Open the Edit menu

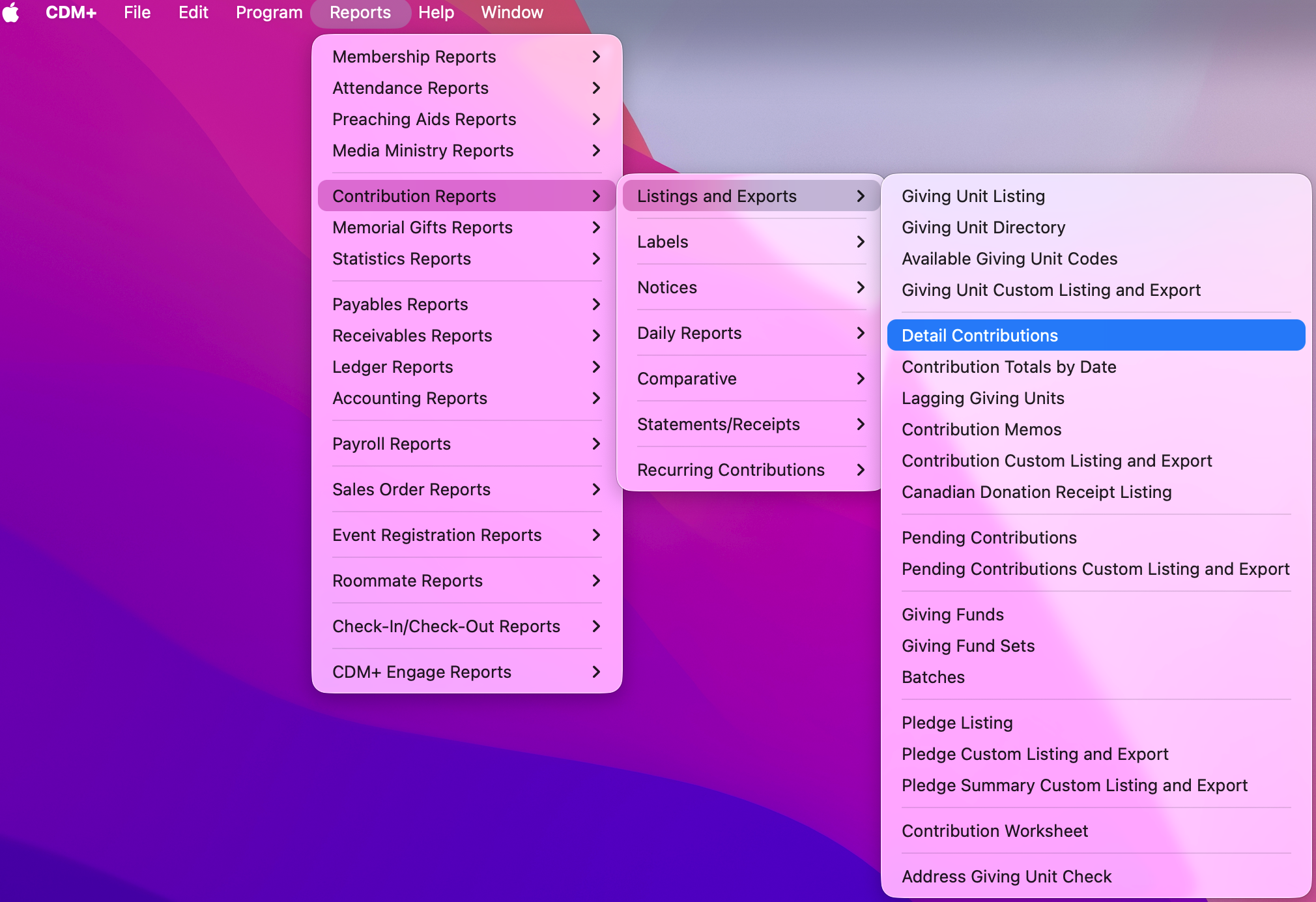pos(193,12)
